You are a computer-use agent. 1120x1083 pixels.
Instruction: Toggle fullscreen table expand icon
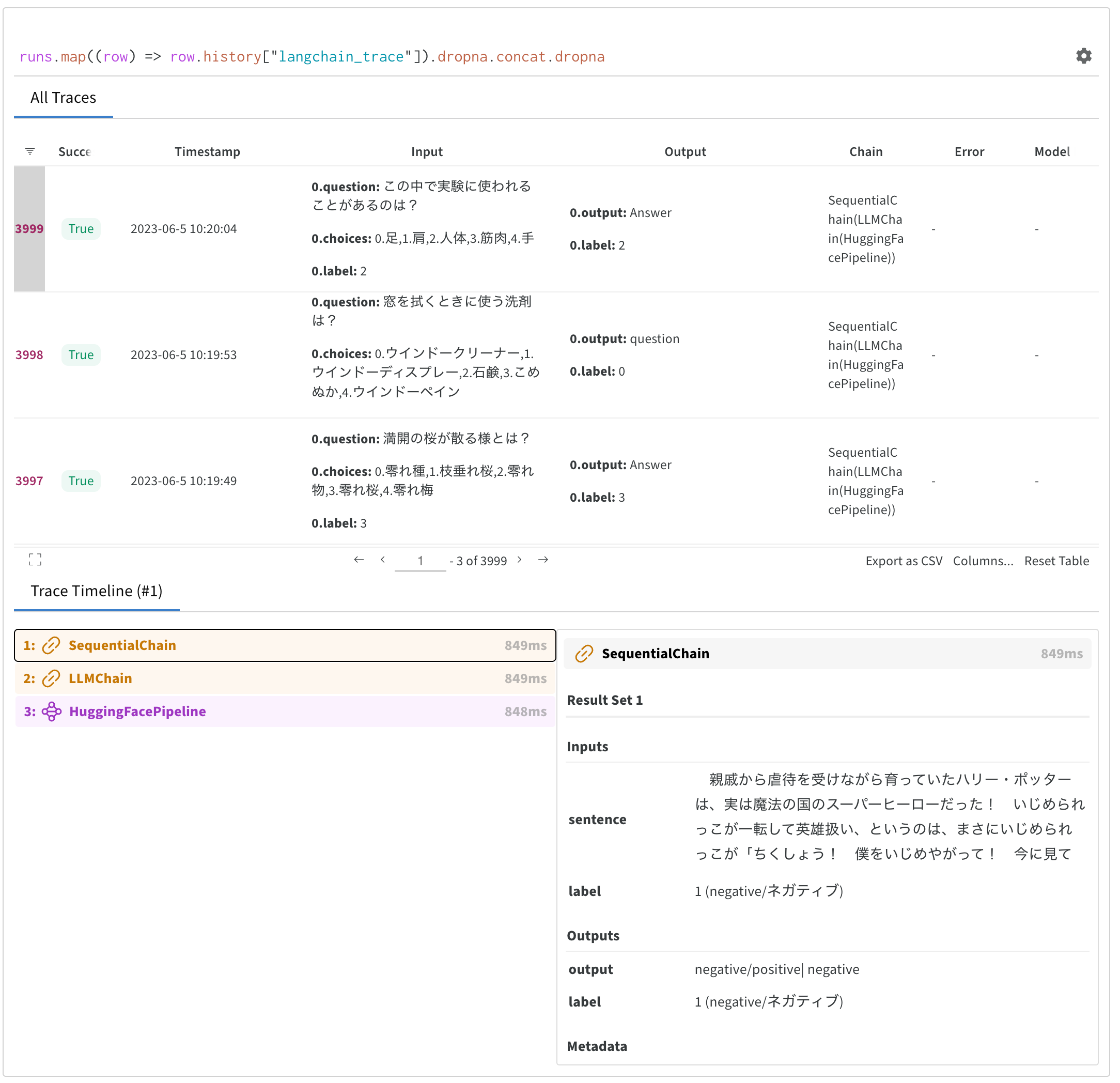point(35,560)
